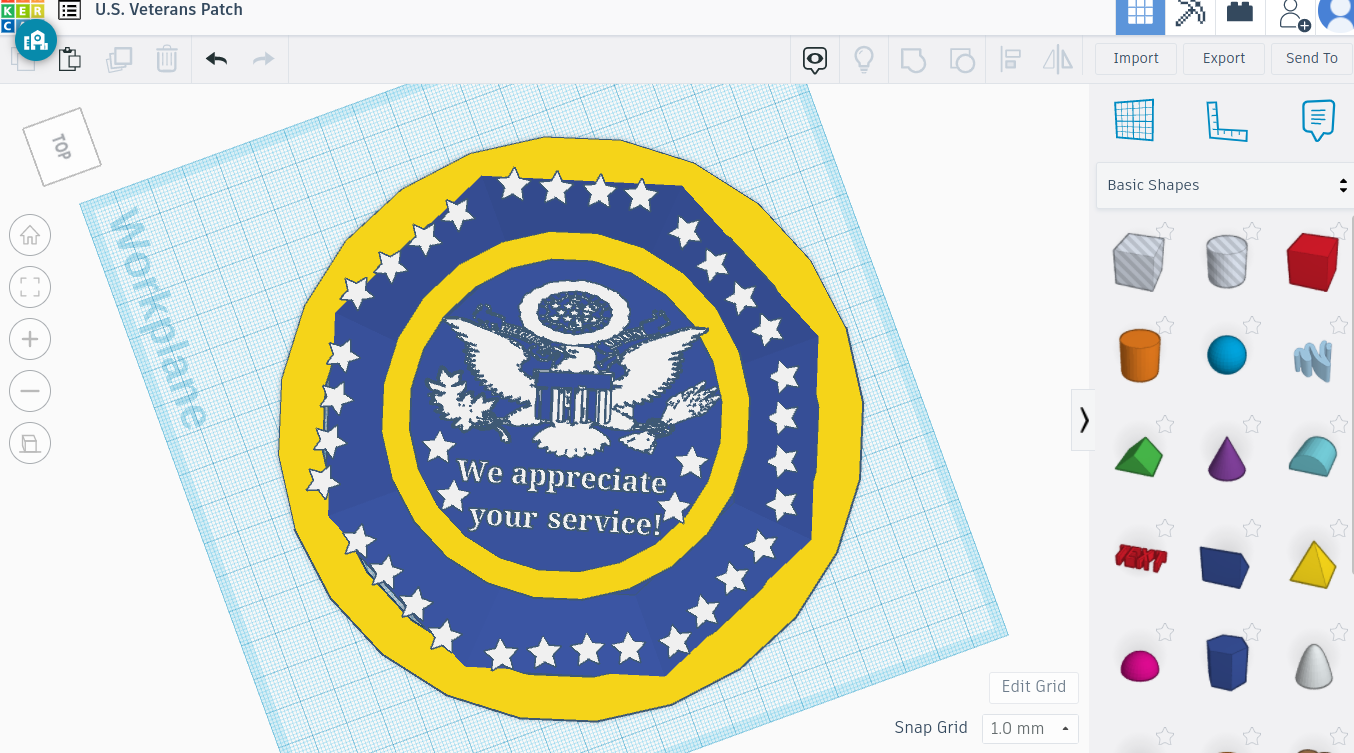Image resolution: width=1354 pixels, height=753 pixels.
Task: Click the Duplicate and repeat icon
Action: click(119, 59)
